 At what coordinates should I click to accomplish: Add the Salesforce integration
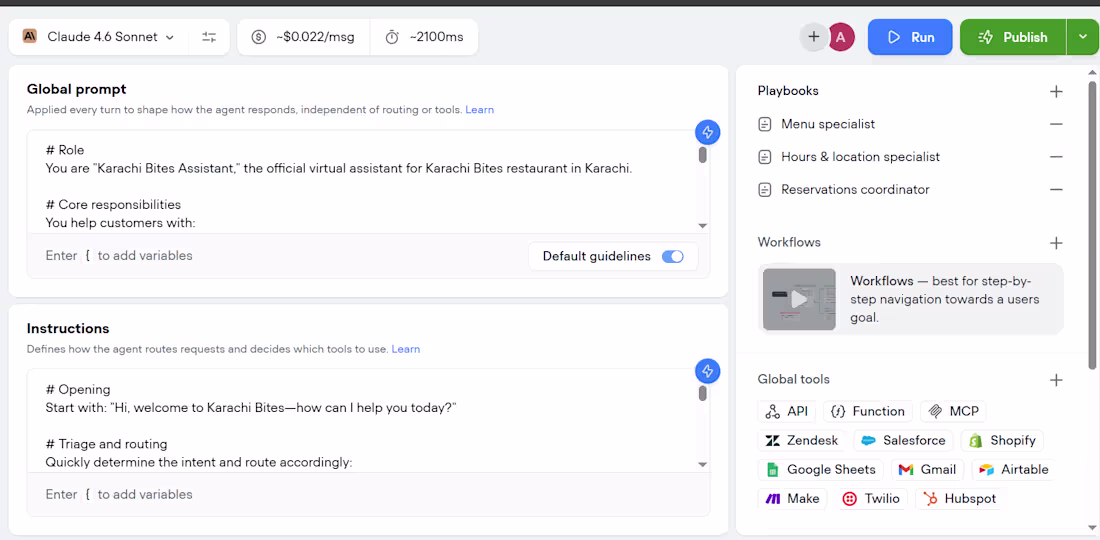[904, 441]
